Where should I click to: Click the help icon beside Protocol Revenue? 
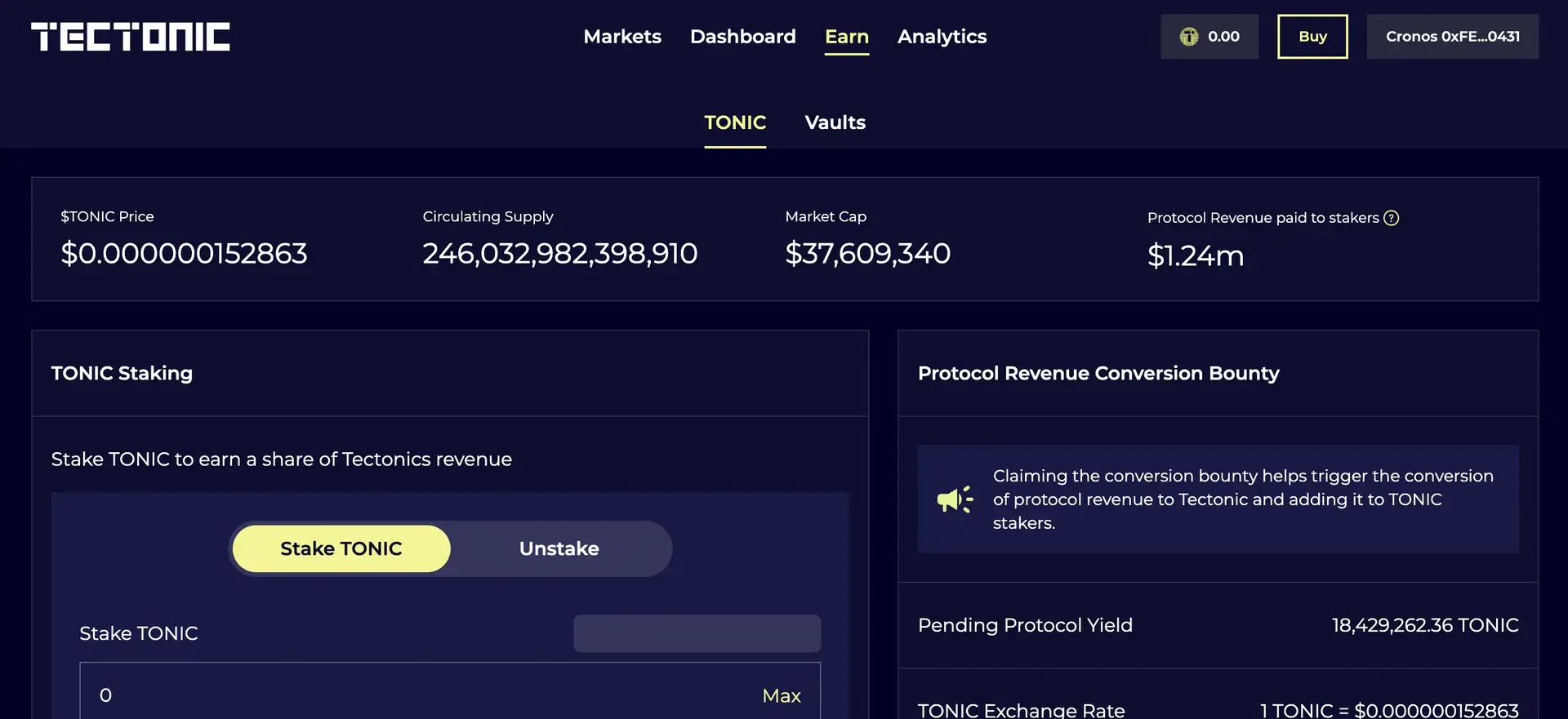click(1391, 218)
